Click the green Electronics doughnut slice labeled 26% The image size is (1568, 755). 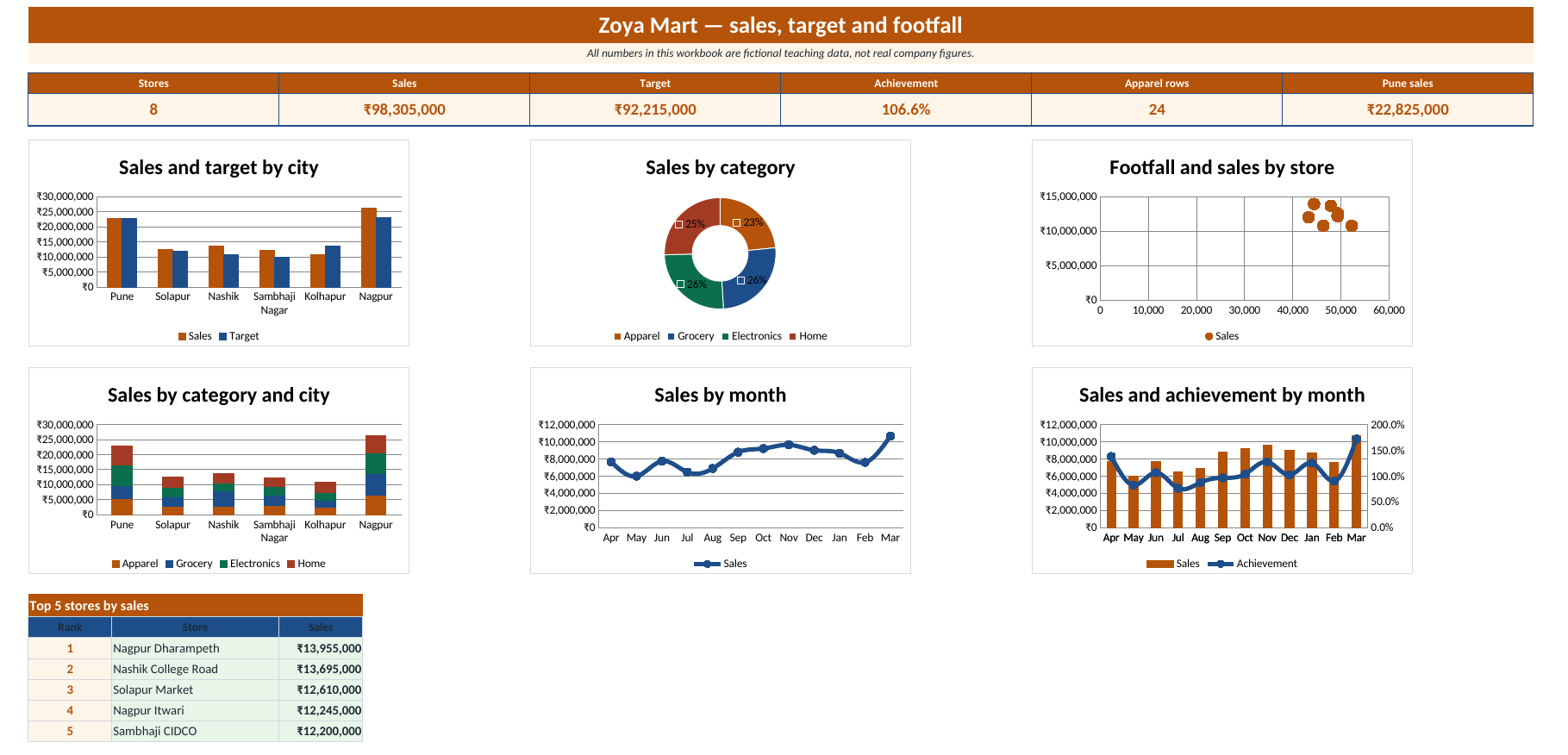click(x=692, y=282)
